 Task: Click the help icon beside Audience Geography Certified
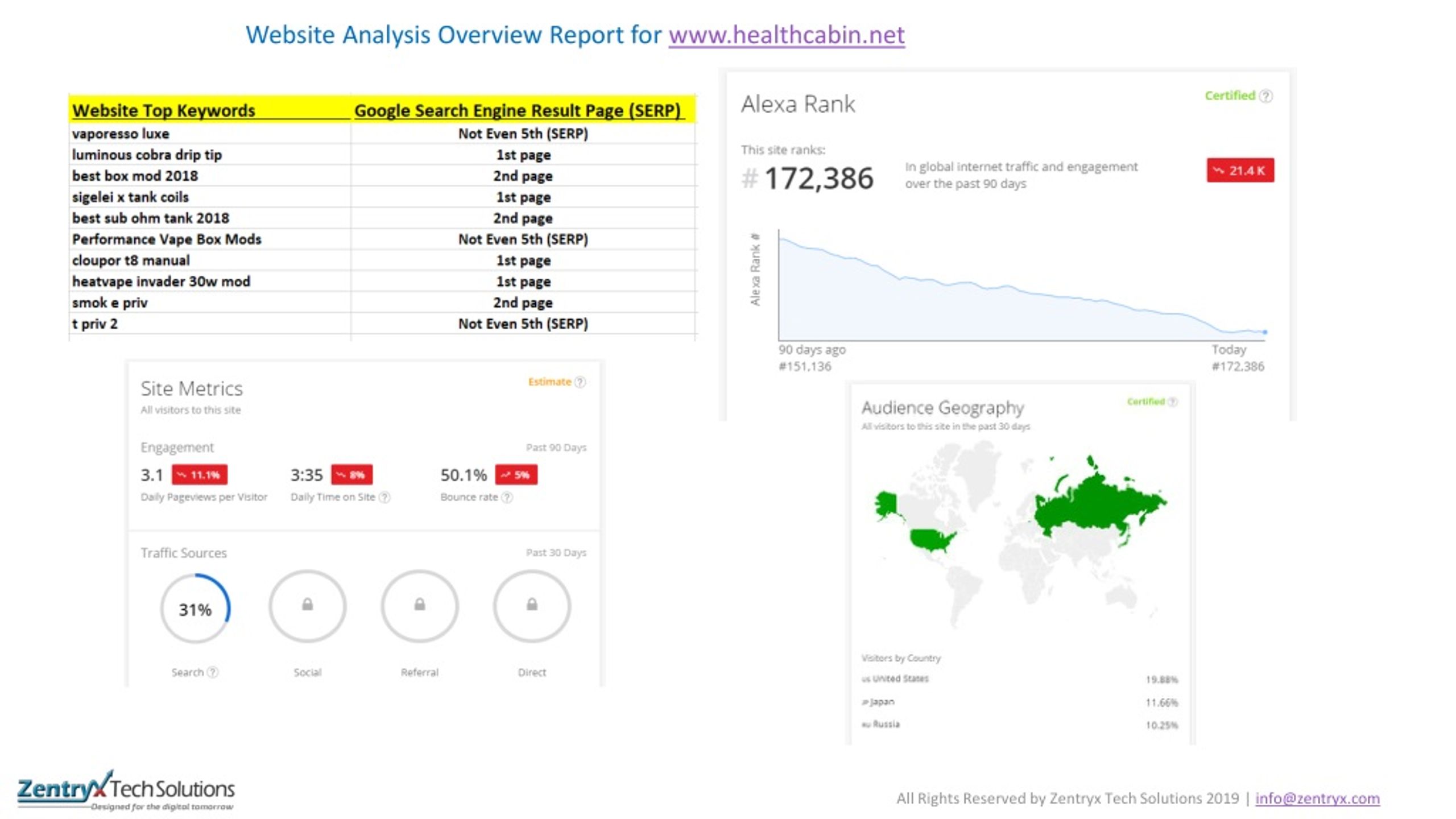[x=1172, y=402]
